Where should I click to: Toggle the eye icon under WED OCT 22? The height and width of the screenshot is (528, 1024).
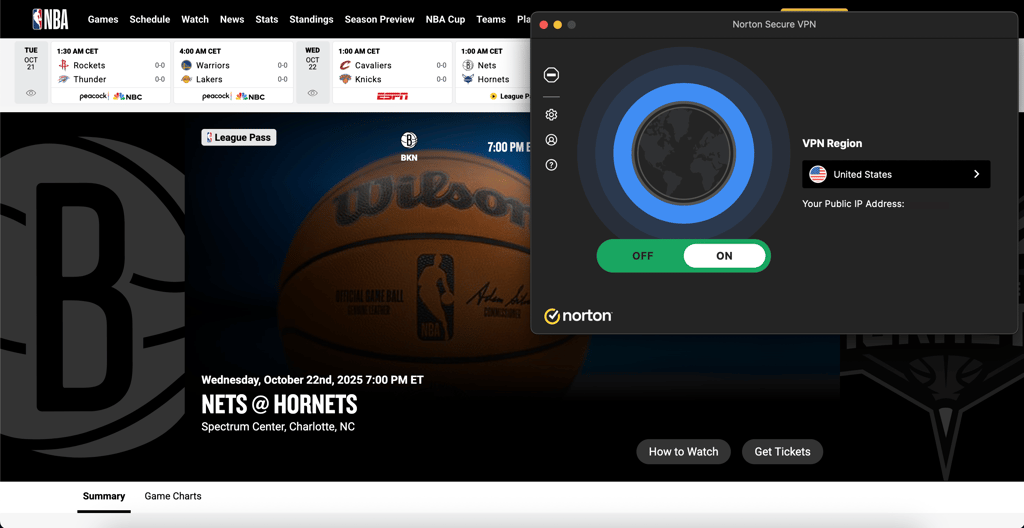click(312, 93)
